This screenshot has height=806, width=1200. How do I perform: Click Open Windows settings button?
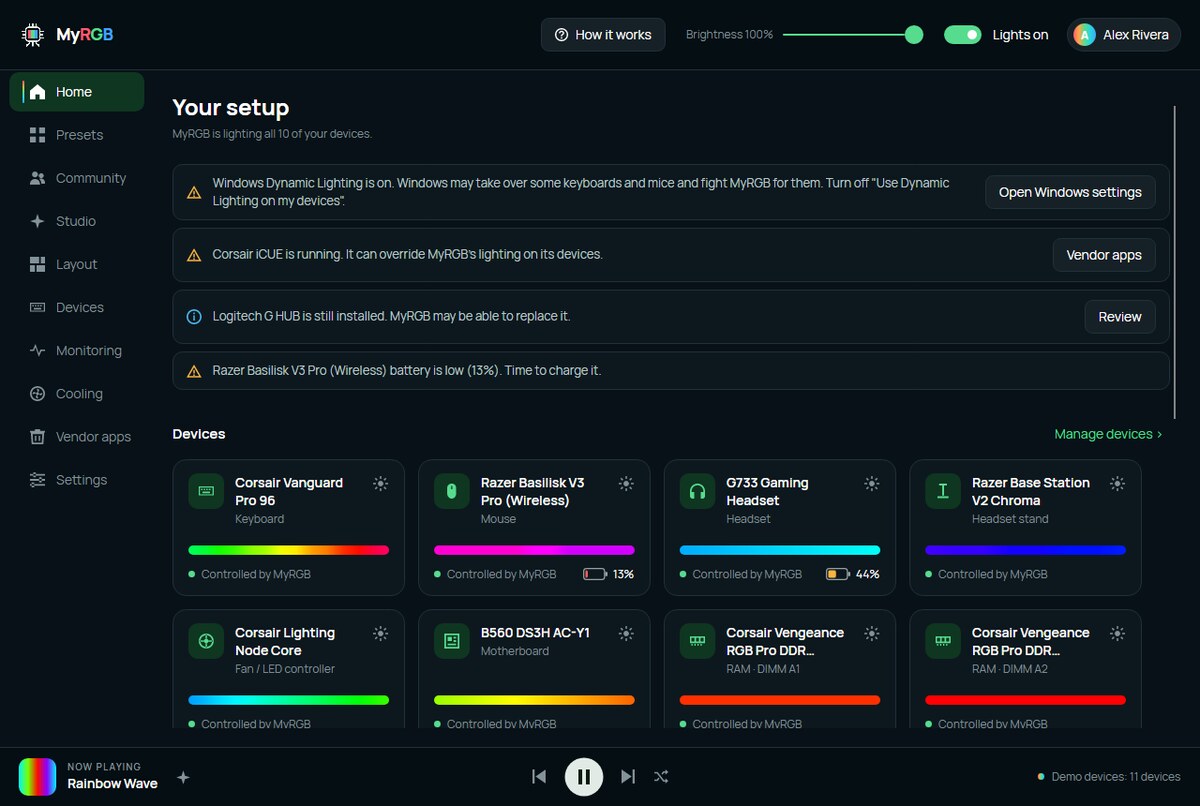(1070, 192)
